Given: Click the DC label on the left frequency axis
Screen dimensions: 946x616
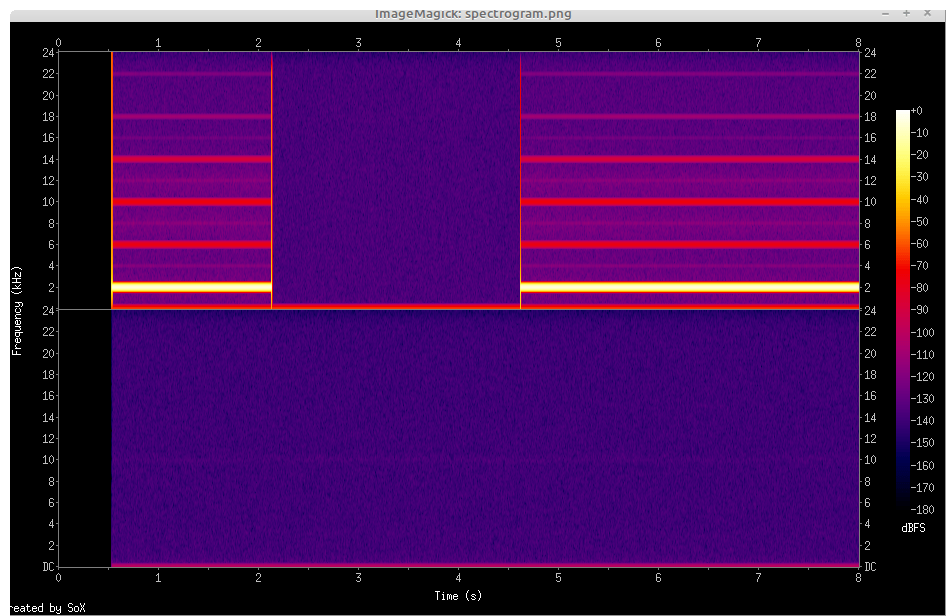Looking at the screenshot, I should [48, 567].
